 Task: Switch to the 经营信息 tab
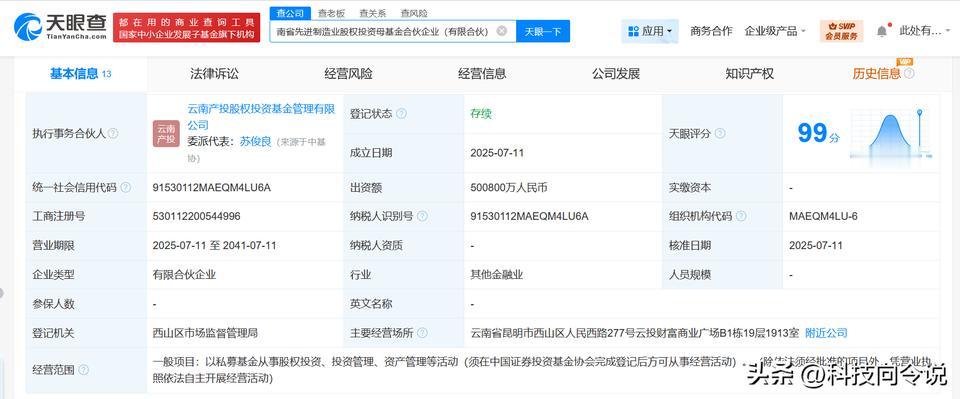point(482,74)
